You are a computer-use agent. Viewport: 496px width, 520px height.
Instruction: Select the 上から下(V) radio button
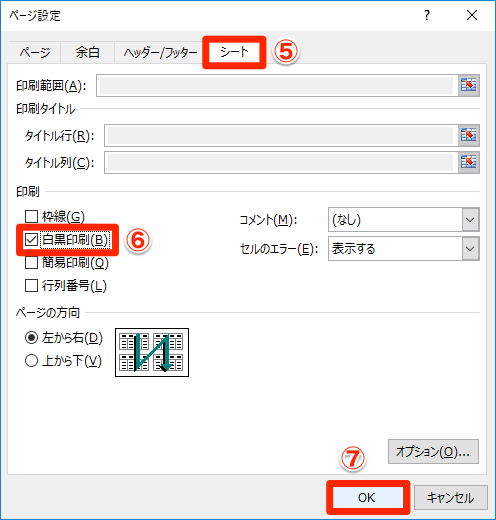click(31, 361)
